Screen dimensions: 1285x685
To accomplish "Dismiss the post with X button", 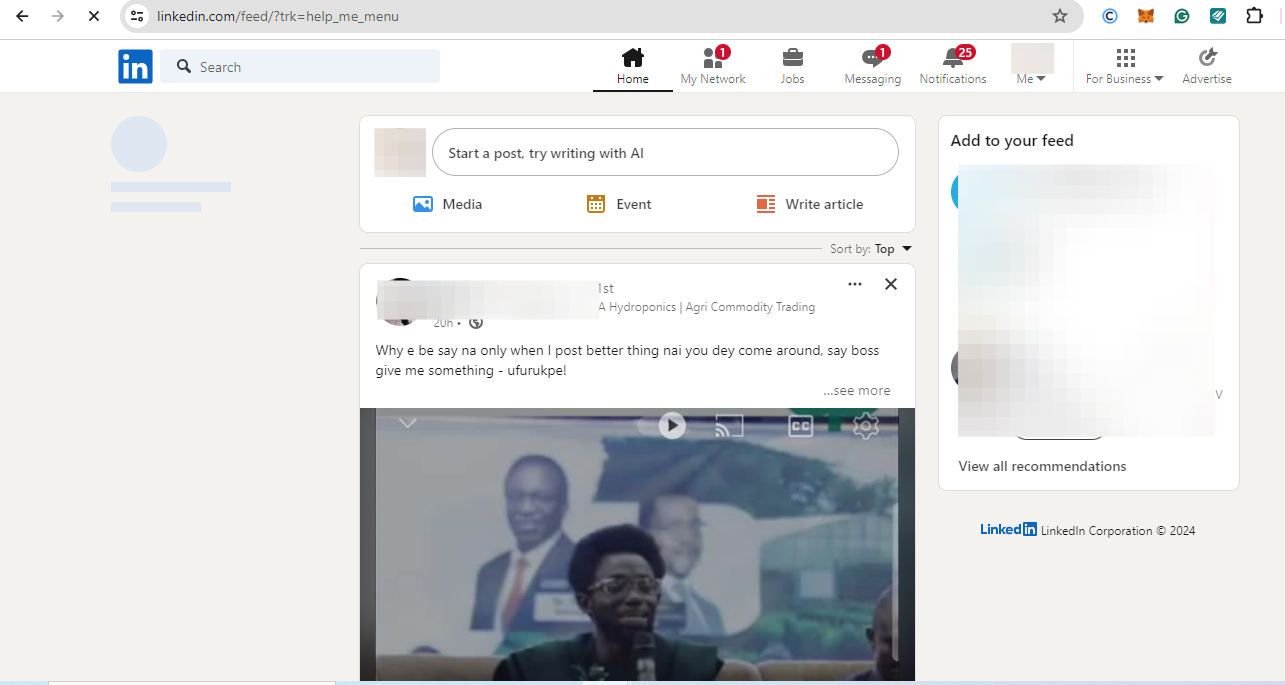I will coord(891,284).
